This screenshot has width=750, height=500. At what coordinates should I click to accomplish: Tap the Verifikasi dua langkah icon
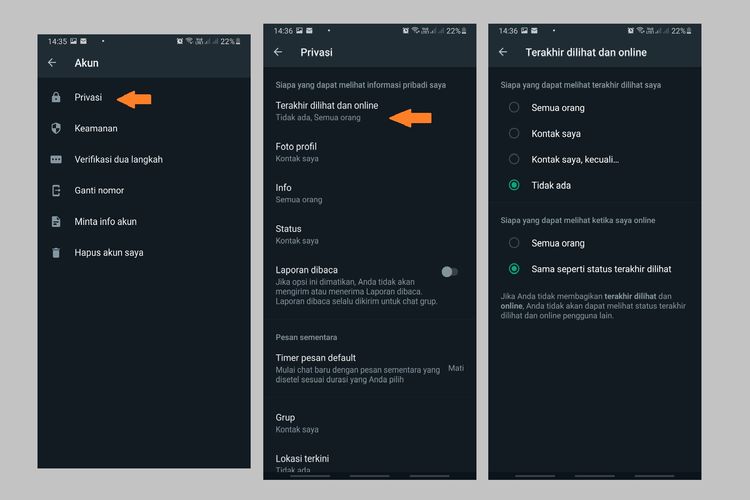(x=56, y=159)
